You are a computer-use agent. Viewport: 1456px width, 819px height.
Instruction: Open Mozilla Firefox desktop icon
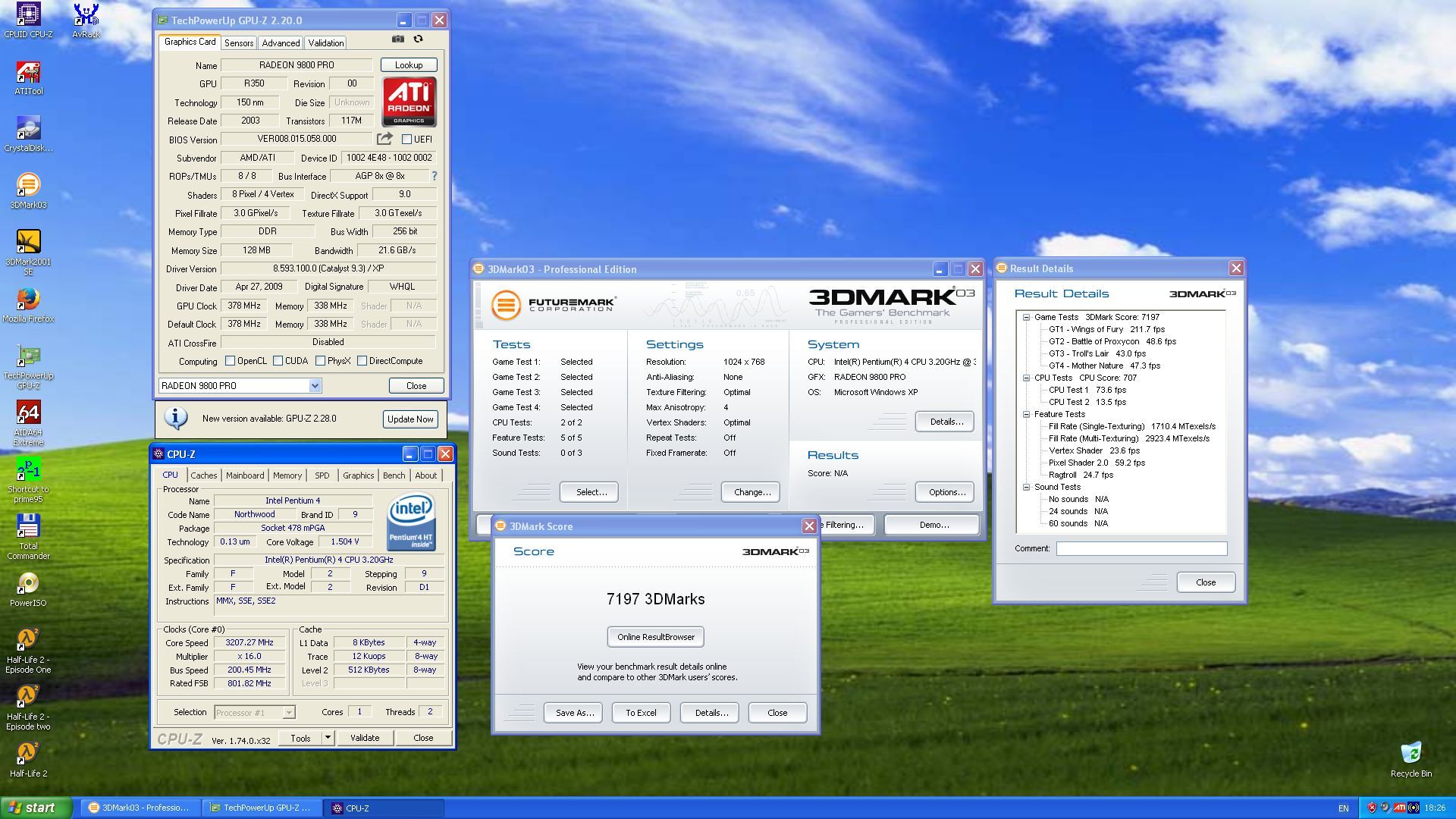coord(28,305)
